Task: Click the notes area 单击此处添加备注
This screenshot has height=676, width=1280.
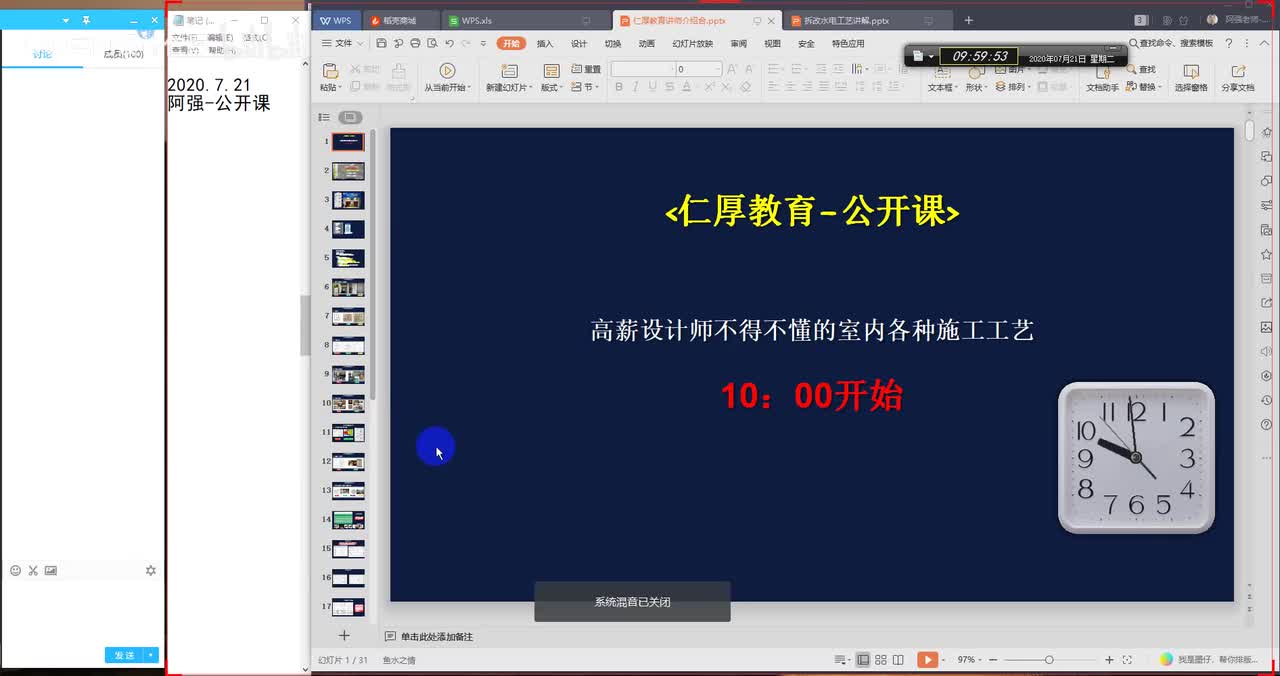Action: [x=436, y=636]
